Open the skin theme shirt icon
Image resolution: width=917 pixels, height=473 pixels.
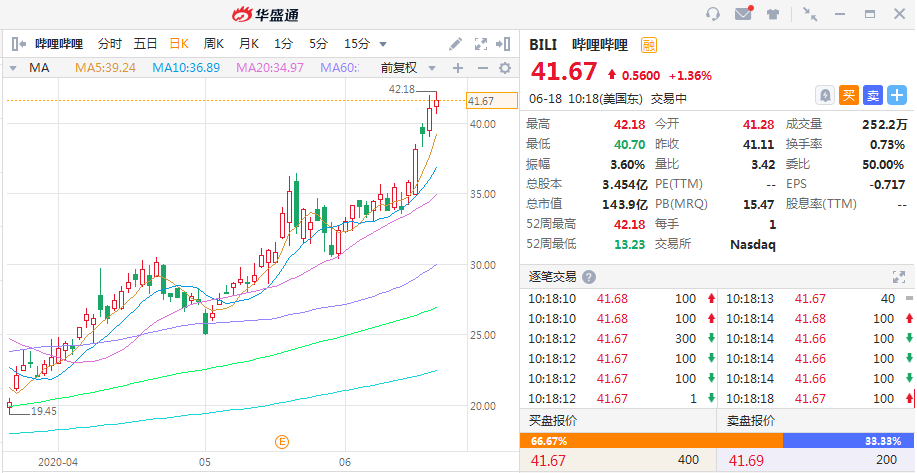click(773, 14)
